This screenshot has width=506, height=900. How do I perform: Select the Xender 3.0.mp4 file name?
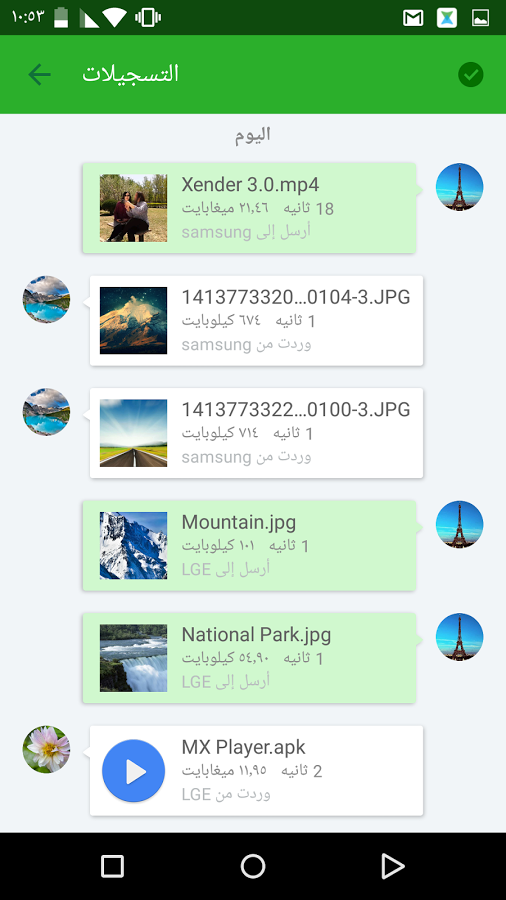click(250, 185)
